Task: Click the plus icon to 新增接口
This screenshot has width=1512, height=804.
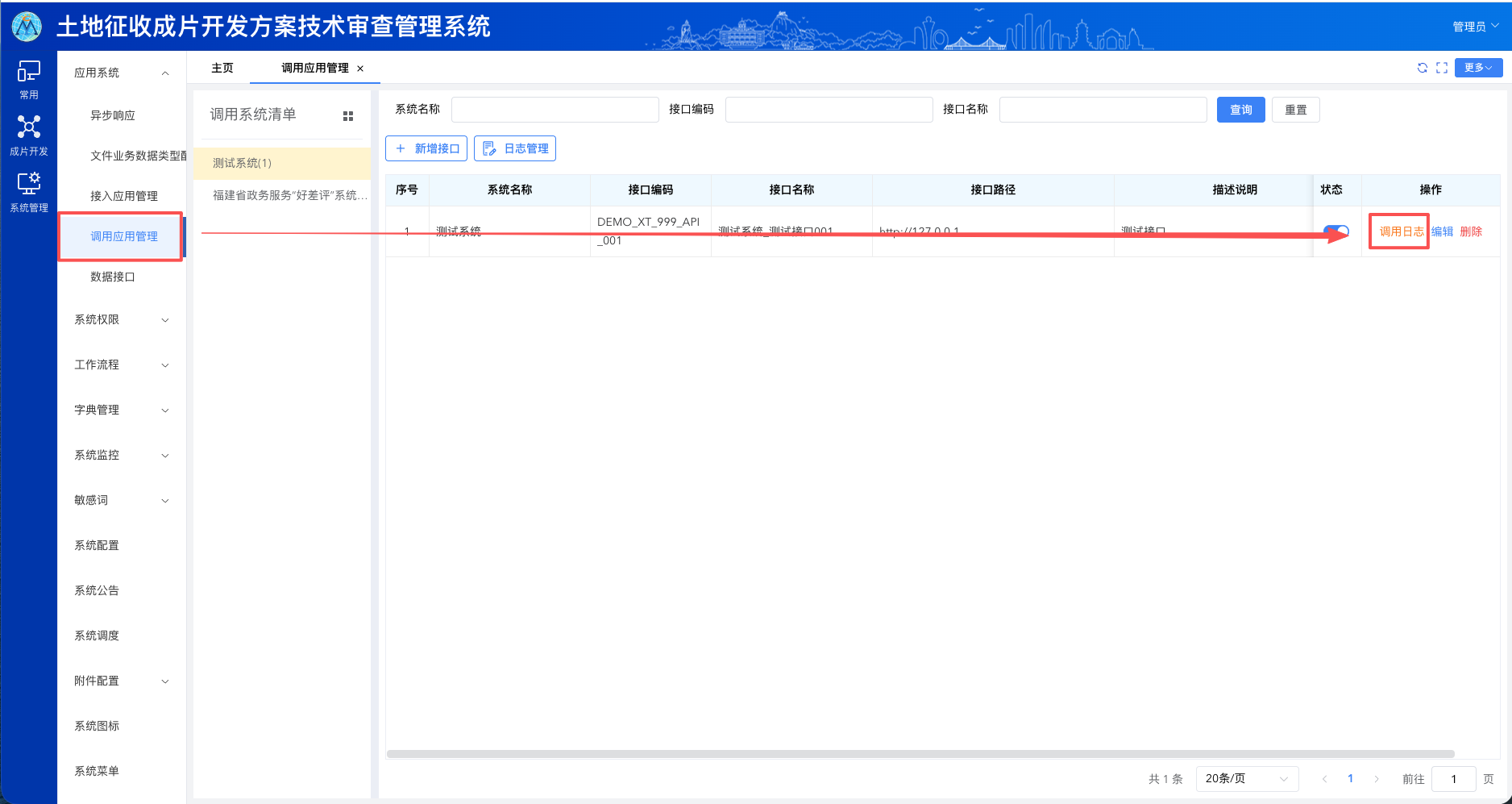Action: (x=402, y=148)
